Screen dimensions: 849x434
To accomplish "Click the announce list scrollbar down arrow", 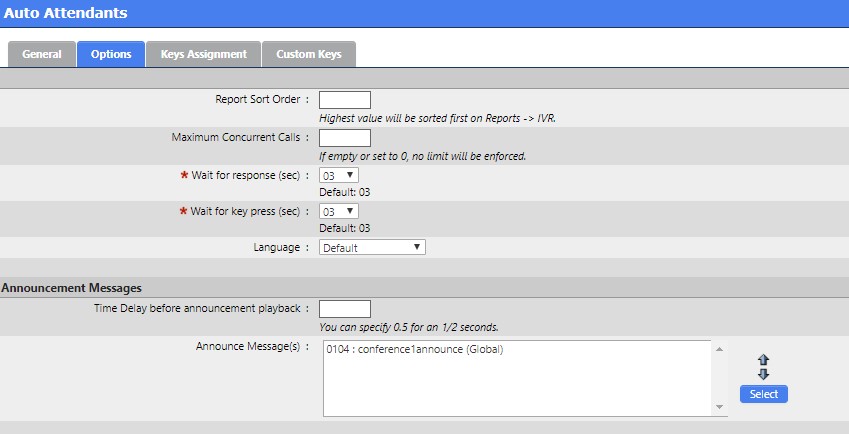I will pos(720,407).
